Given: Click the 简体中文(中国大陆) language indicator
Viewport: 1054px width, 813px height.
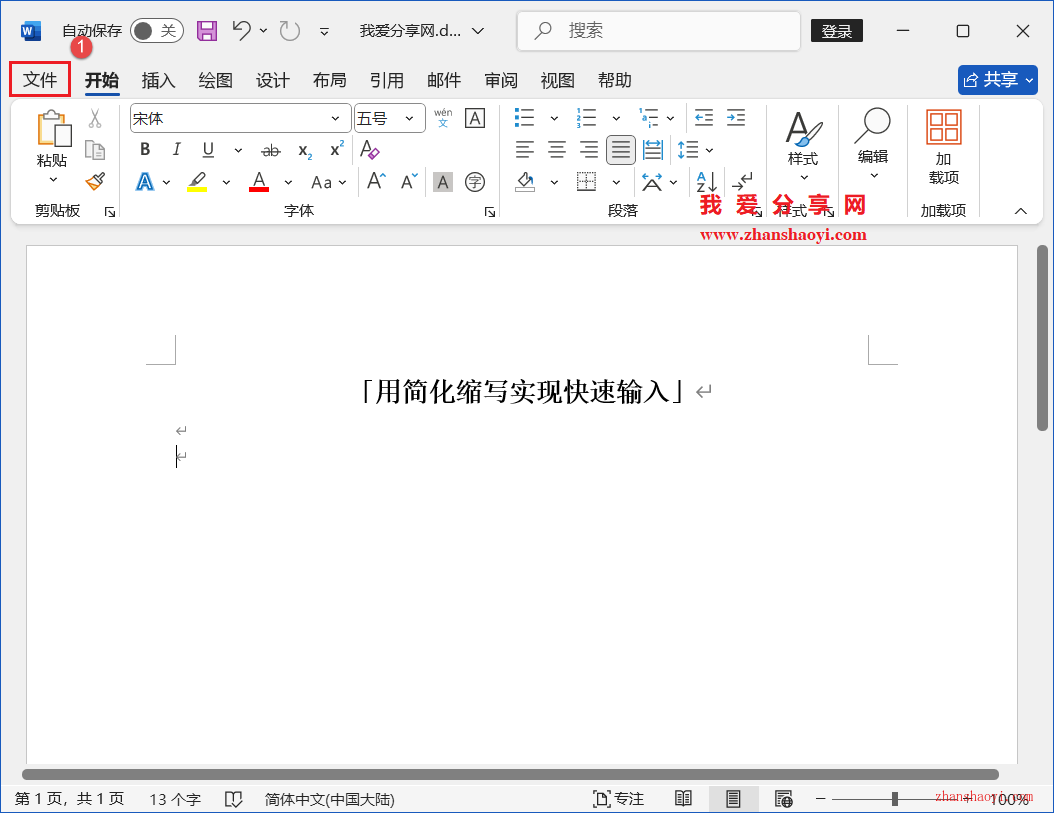Looking at the screenshot, I should pos(329,799).
